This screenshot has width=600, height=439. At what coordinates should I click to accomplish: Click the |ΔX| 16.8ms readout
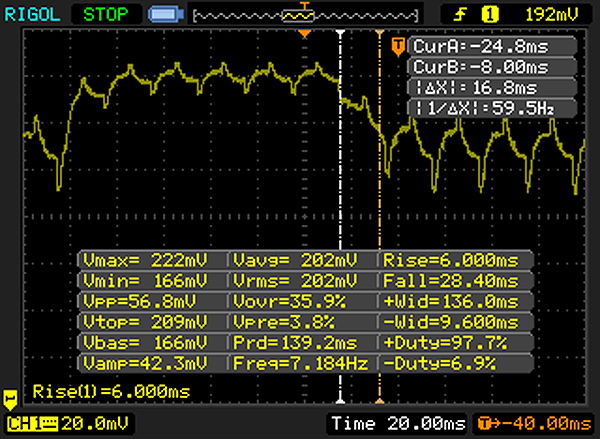click(492, 88)
